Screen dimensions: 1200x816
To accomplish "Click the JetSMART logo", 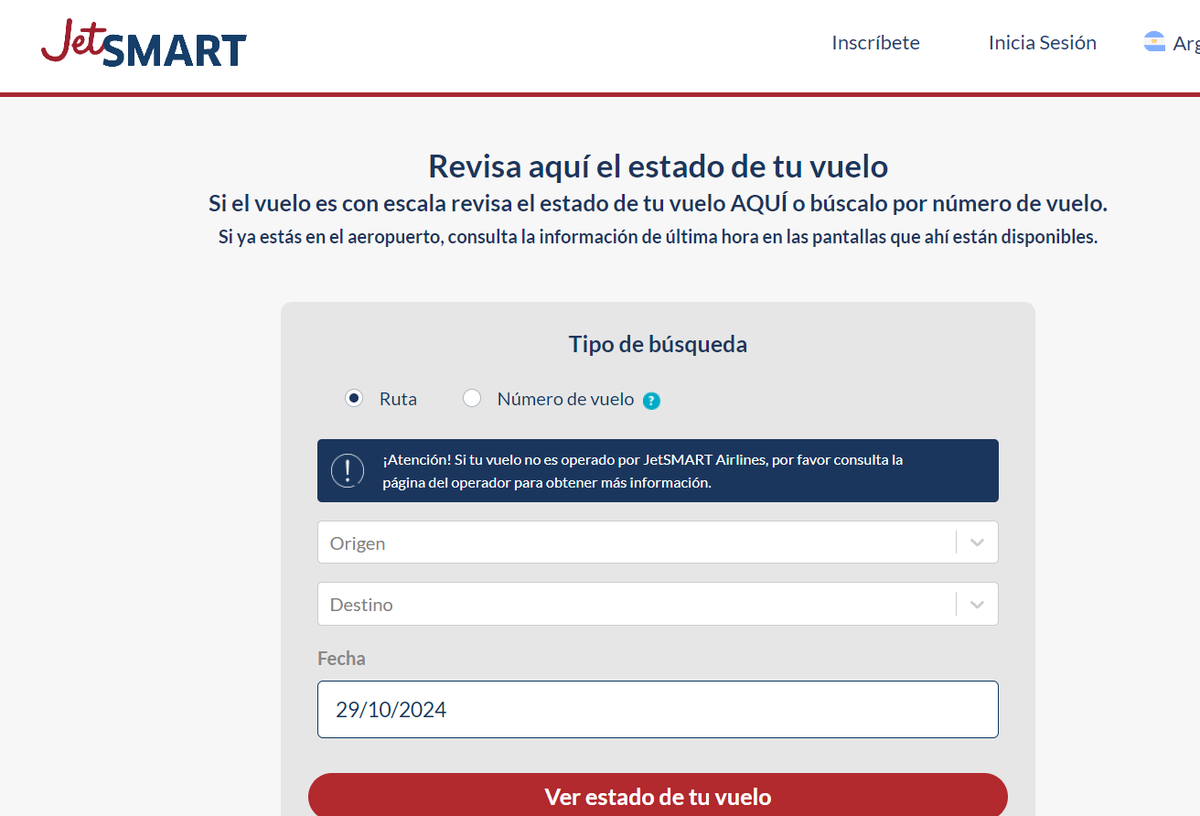I will [143, 45].
